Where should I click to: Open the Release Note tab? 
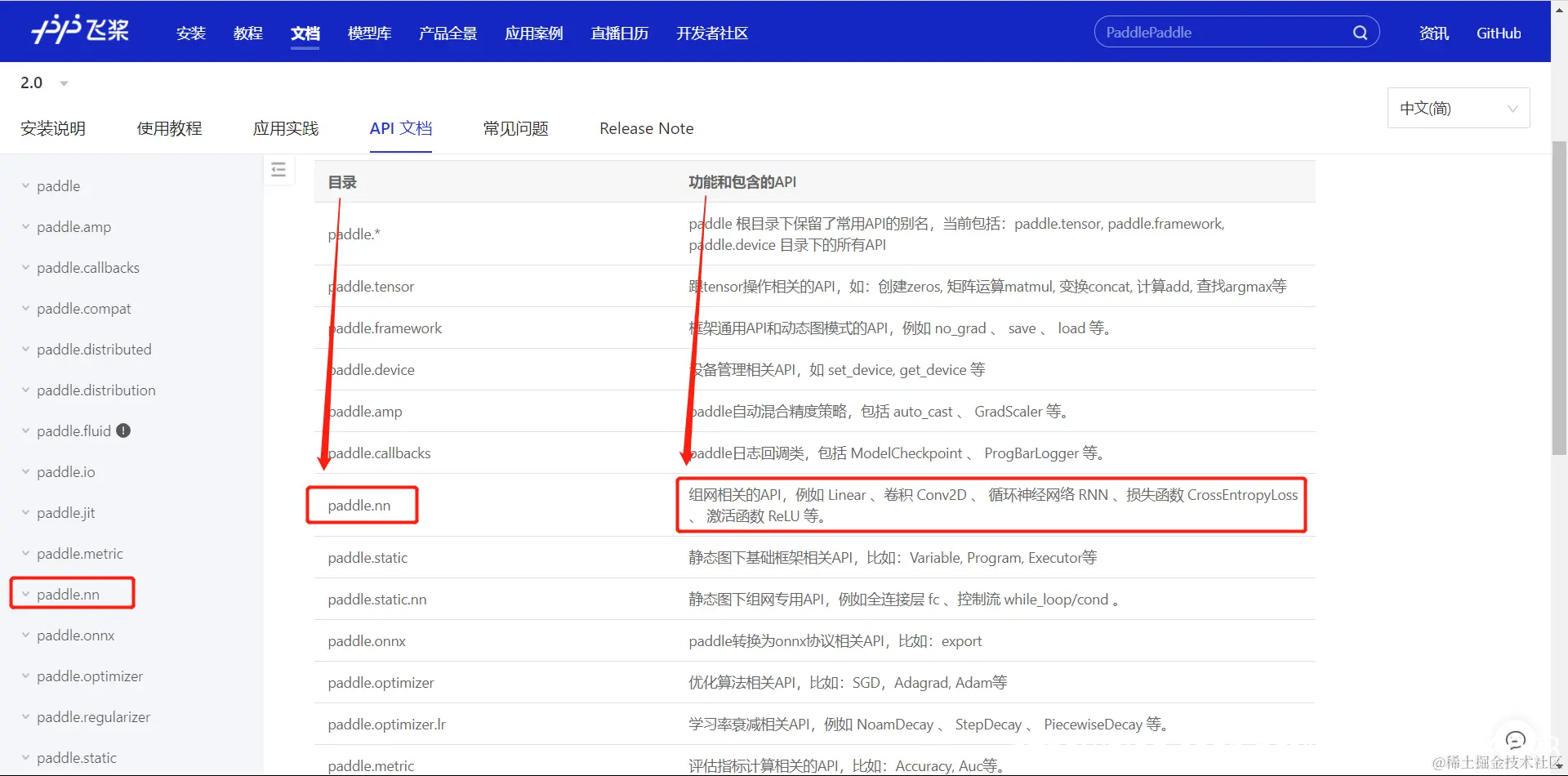click(x=646, y=128)
